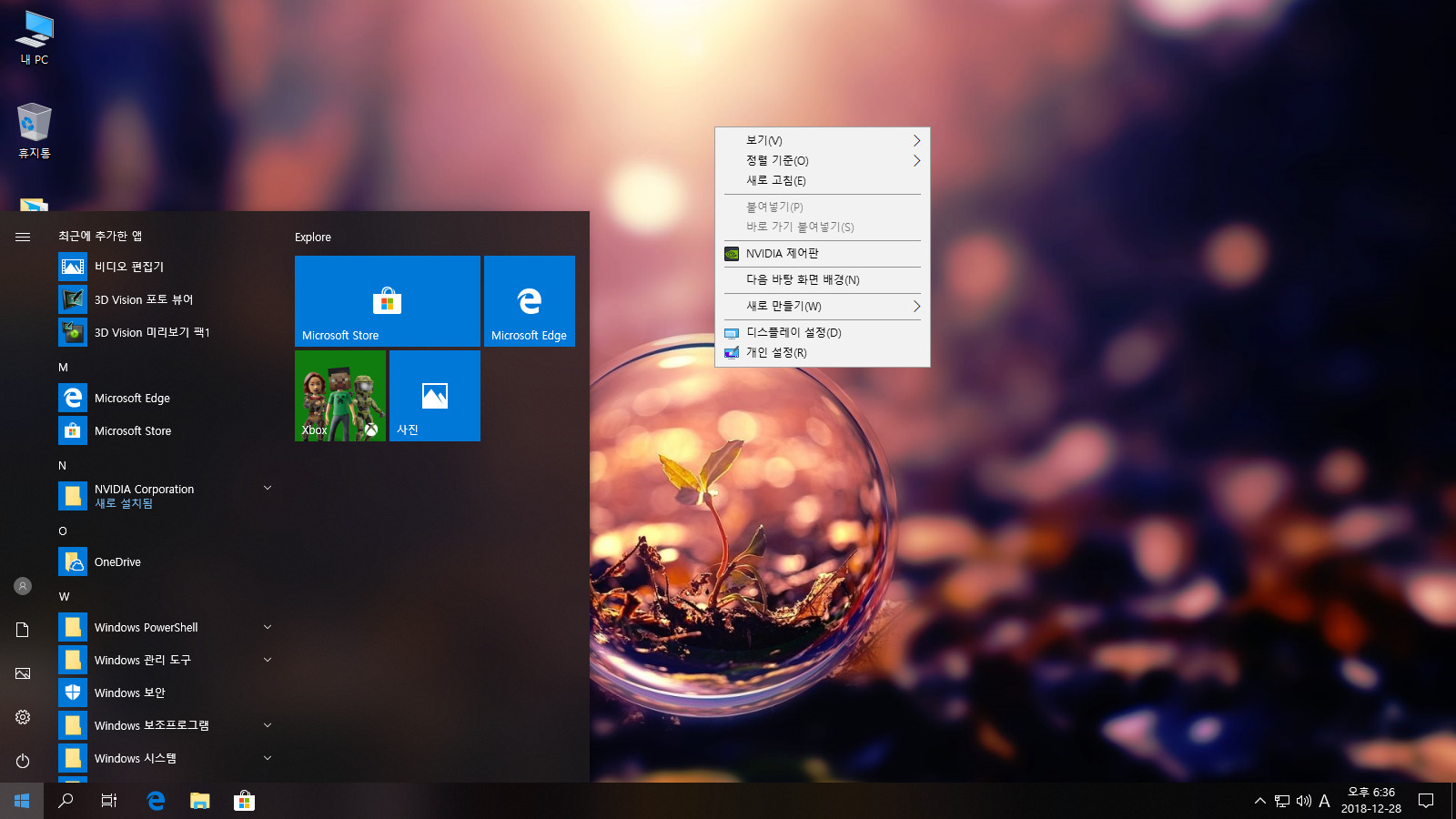This screenshot has width=1456, height=819.
Task: Open the Windows Start button
Action: pyautogui.click(x=22, y=801)
